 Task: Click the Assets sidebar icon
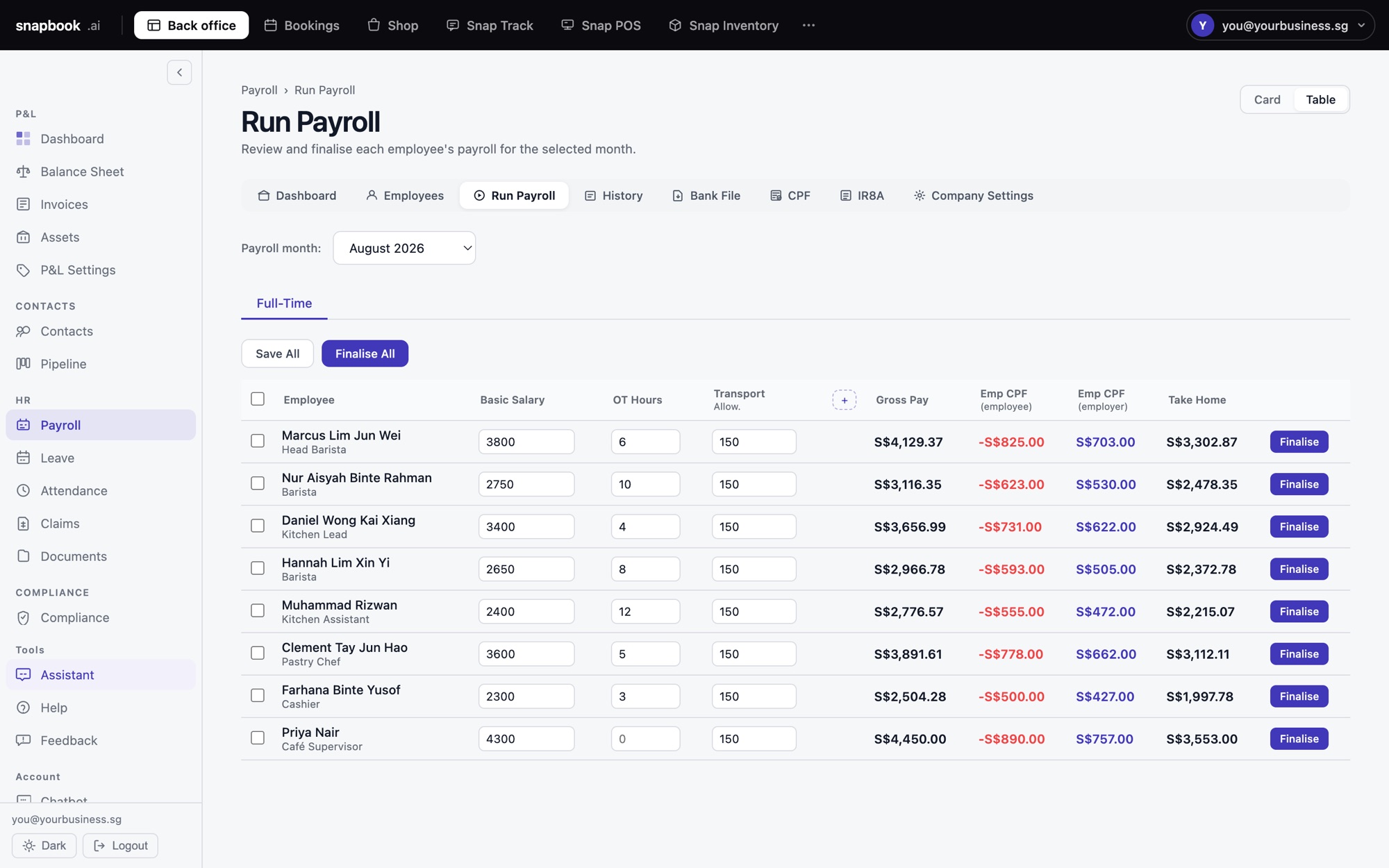pyautogui.click(x=24, y=237)
